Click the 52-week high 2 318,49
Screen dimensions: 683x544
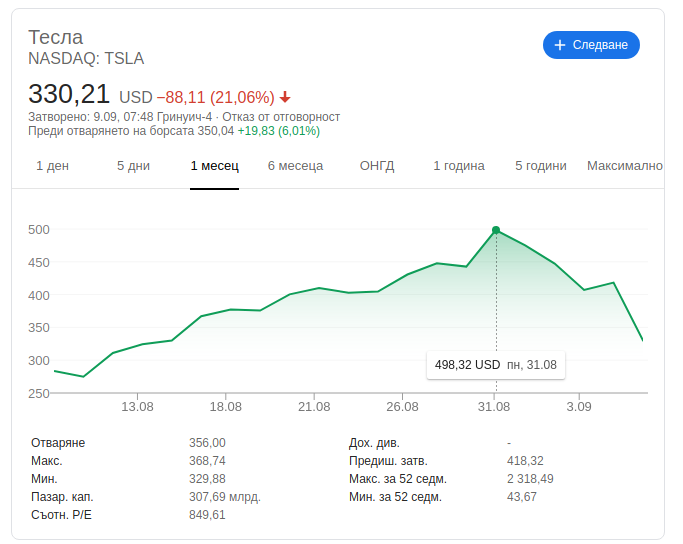(530, 479)
